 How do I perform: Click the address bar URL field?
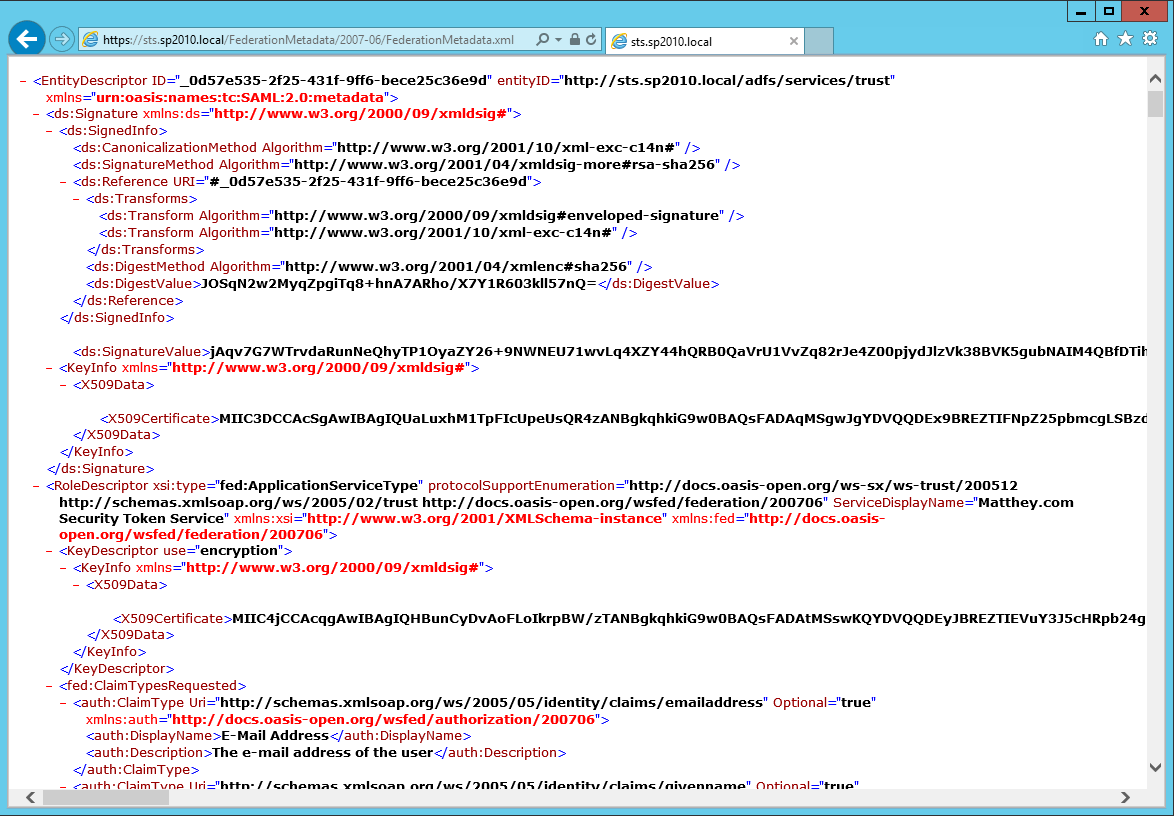(310, 40)
